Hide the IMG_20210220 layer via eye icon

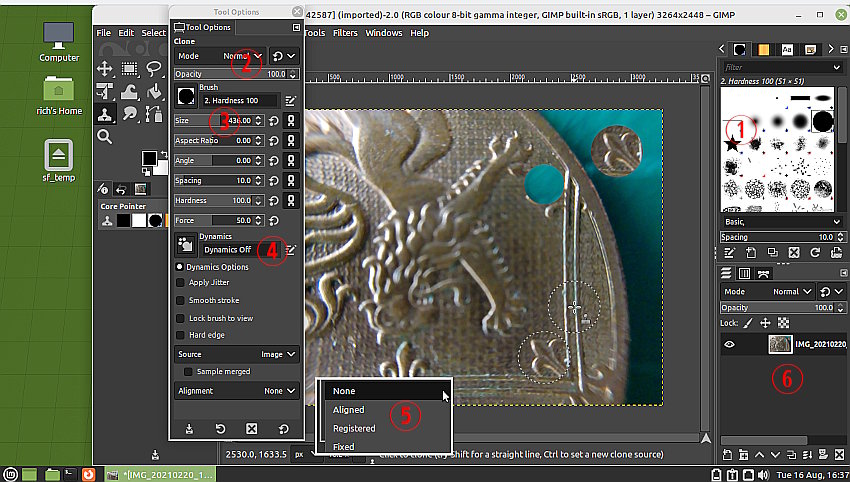tap(729, 344)
